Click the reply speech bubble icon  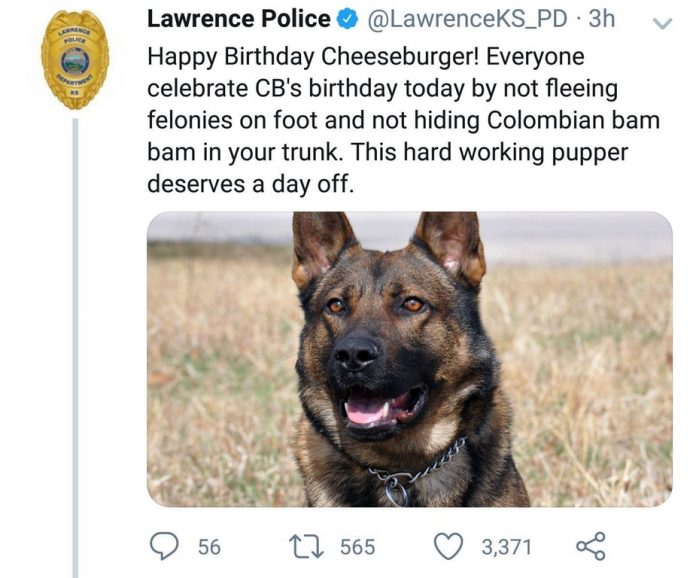pyautogui.click(x=162, y=545)
